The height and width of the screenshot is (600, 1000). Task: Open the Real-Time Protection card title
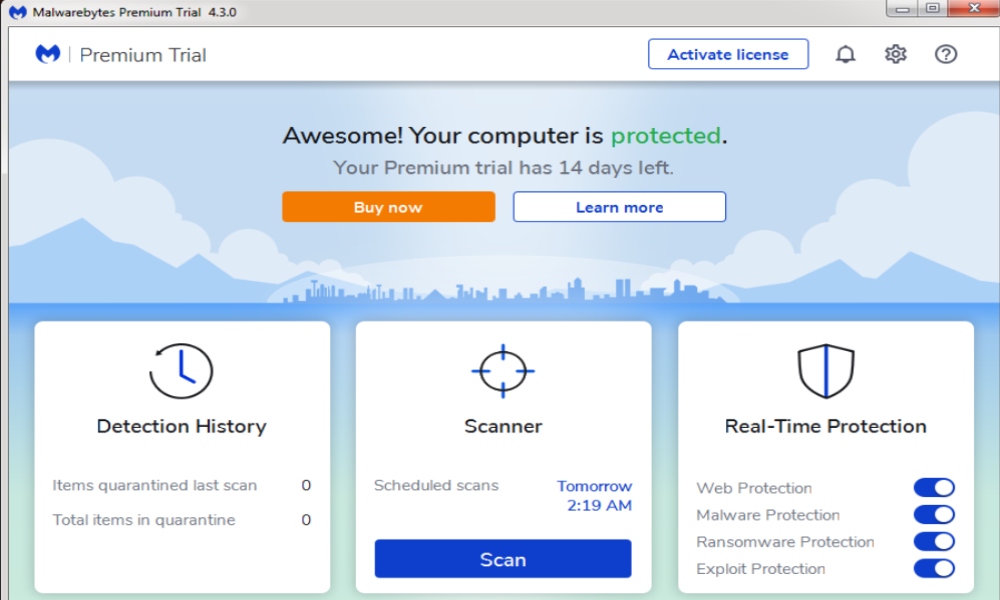(826, 426)
